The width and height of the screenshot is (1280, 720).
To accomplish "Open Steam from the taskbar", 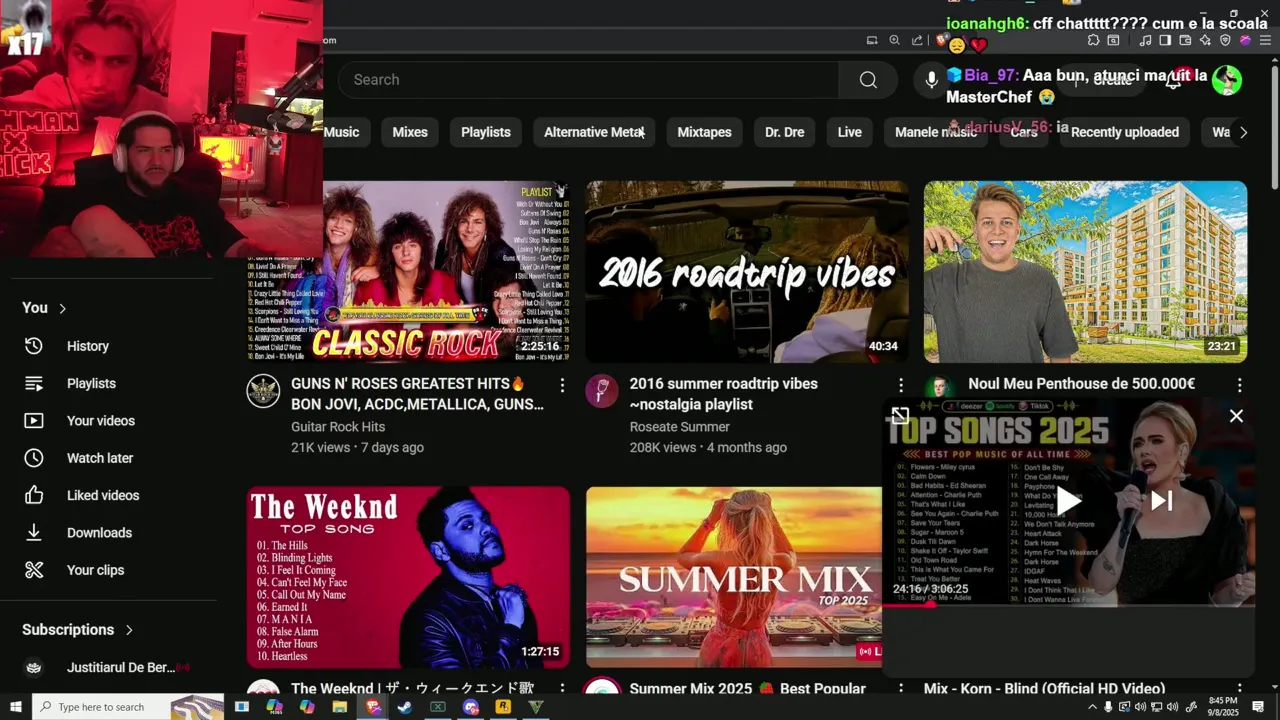I will [405, 707].
